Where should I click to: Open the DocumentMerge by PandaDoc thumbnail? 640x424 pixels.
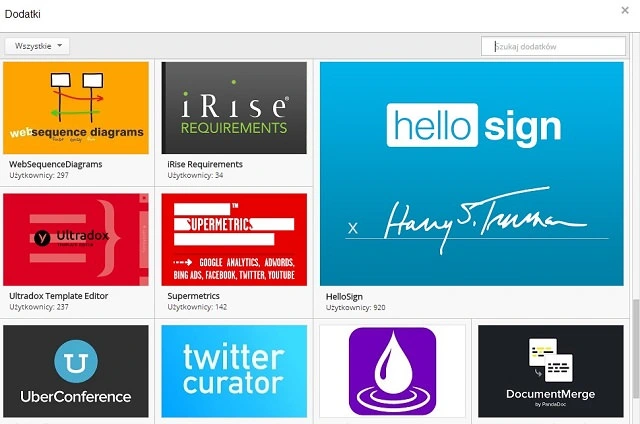551,371
